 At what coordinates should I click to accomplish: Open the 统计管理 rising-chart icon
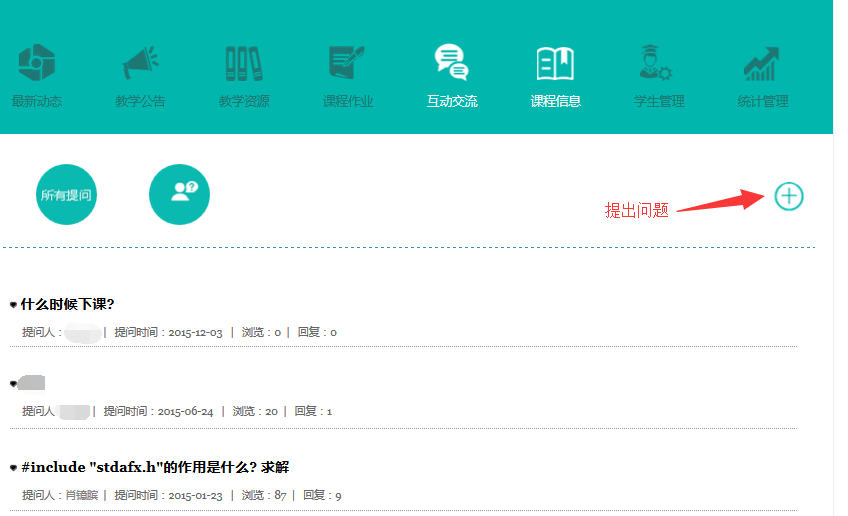tap(762, 63)
